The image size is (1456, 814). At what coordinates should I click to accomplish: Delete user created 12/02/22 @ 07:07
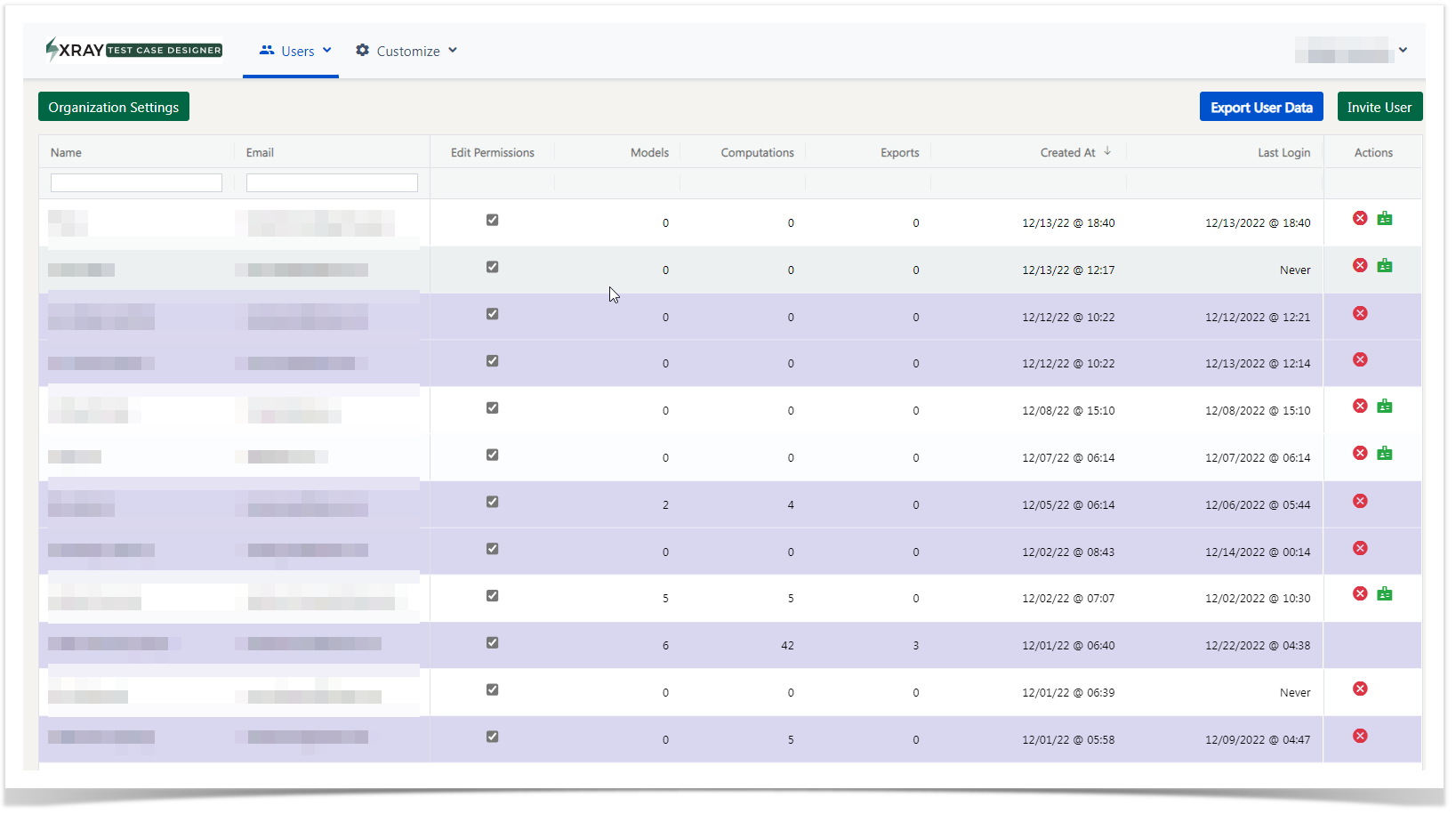[1360, 593]
